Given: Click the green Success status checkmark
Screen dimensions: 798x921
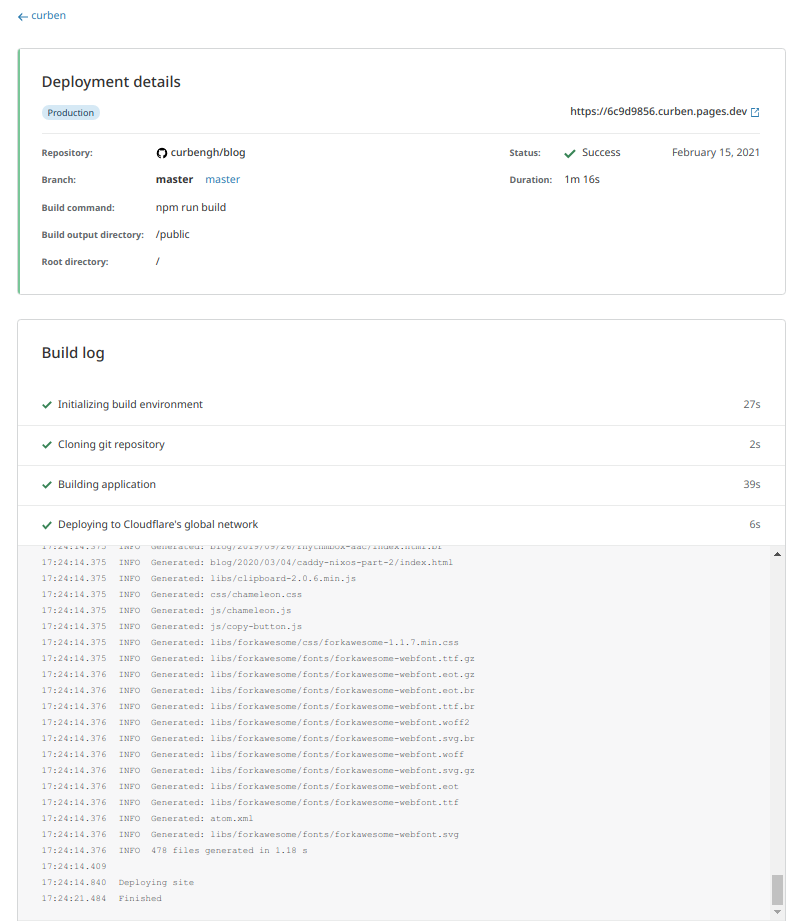Looking at the screenshot, I should [570, 153].
